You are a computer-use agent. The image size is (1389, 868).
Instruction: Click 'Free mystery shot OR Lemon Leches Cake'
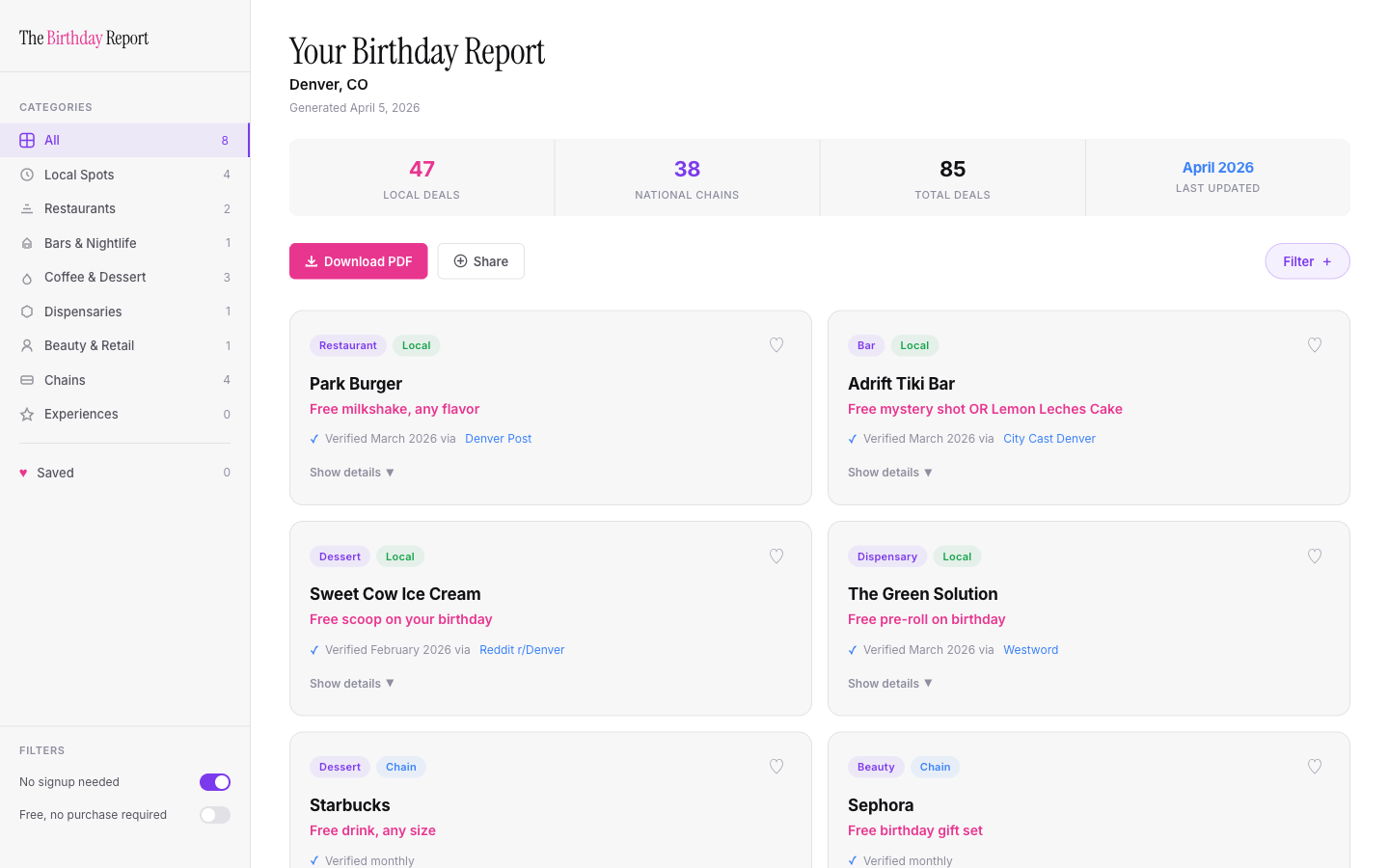[985, 409]
